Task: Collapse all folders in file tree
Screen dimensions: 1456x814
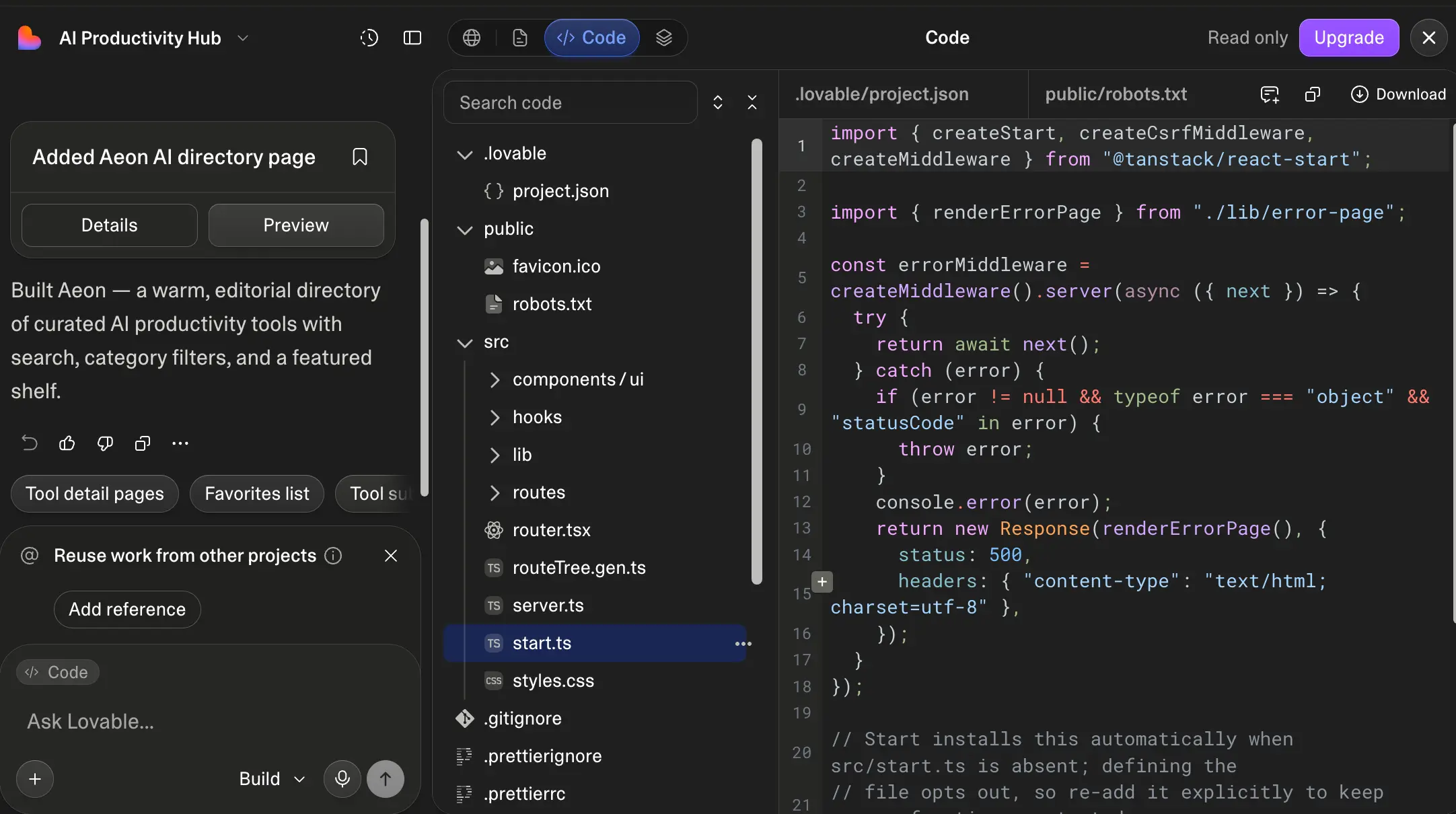Action: point(752,102)
